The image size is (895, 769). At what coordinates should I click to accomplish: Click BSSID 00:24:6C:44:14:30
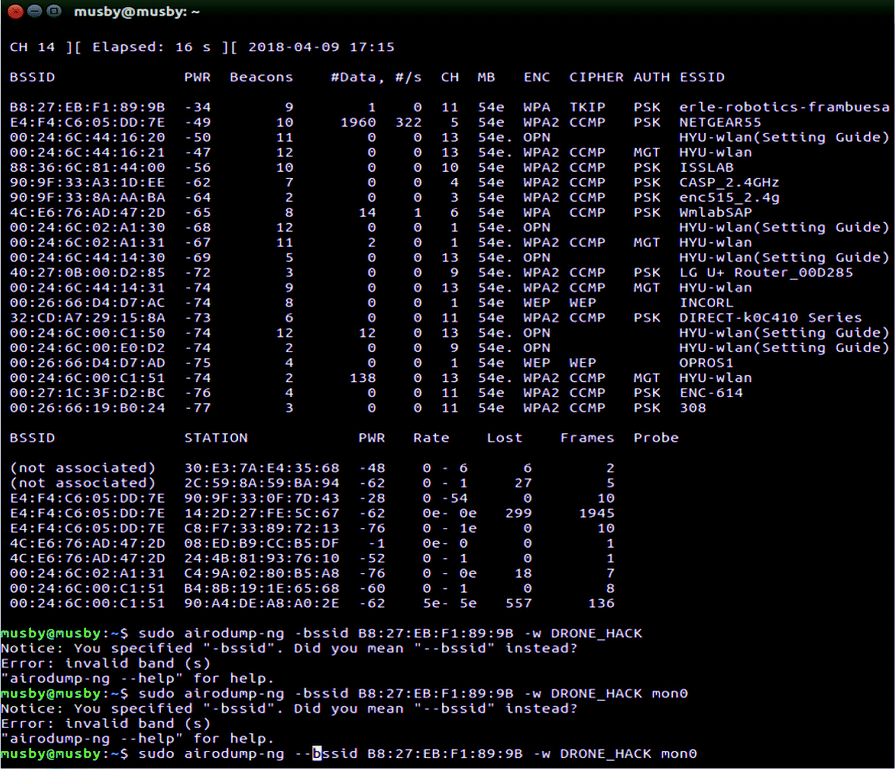click(x=87, y=257)
